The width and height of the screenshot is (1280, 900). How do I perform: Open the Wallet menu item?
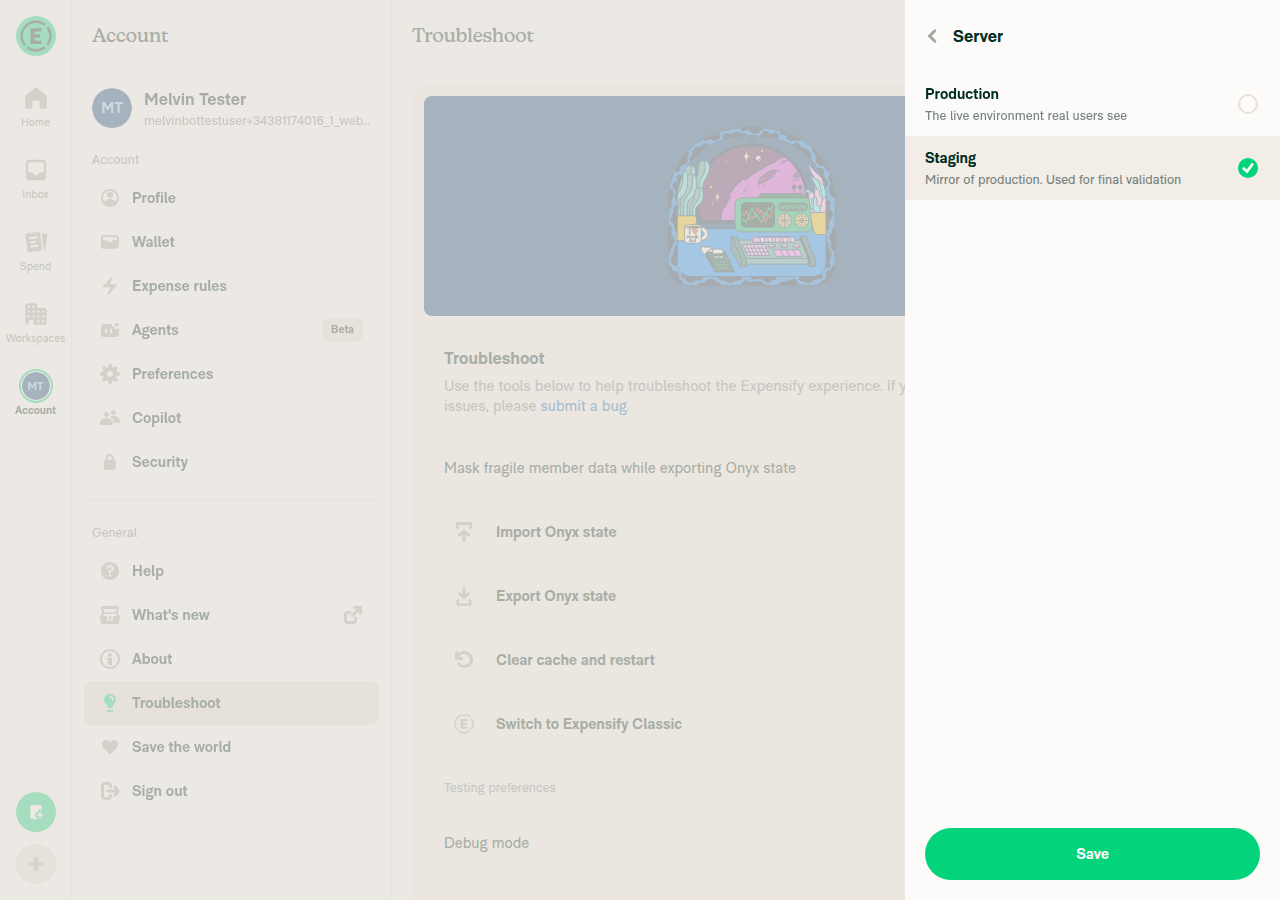coord(232,242)
